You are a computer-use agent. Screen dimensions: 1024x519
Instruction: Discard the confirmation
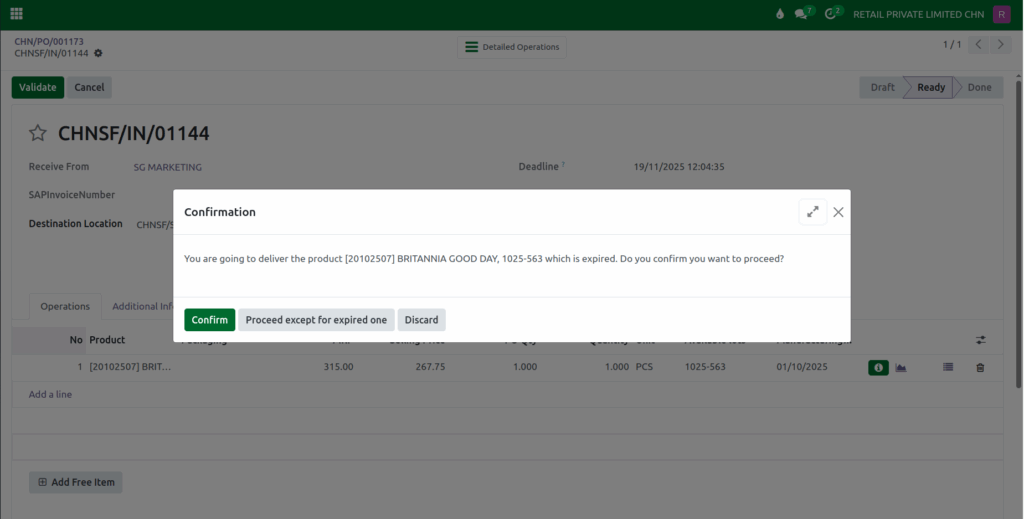(x=421, y=320)
